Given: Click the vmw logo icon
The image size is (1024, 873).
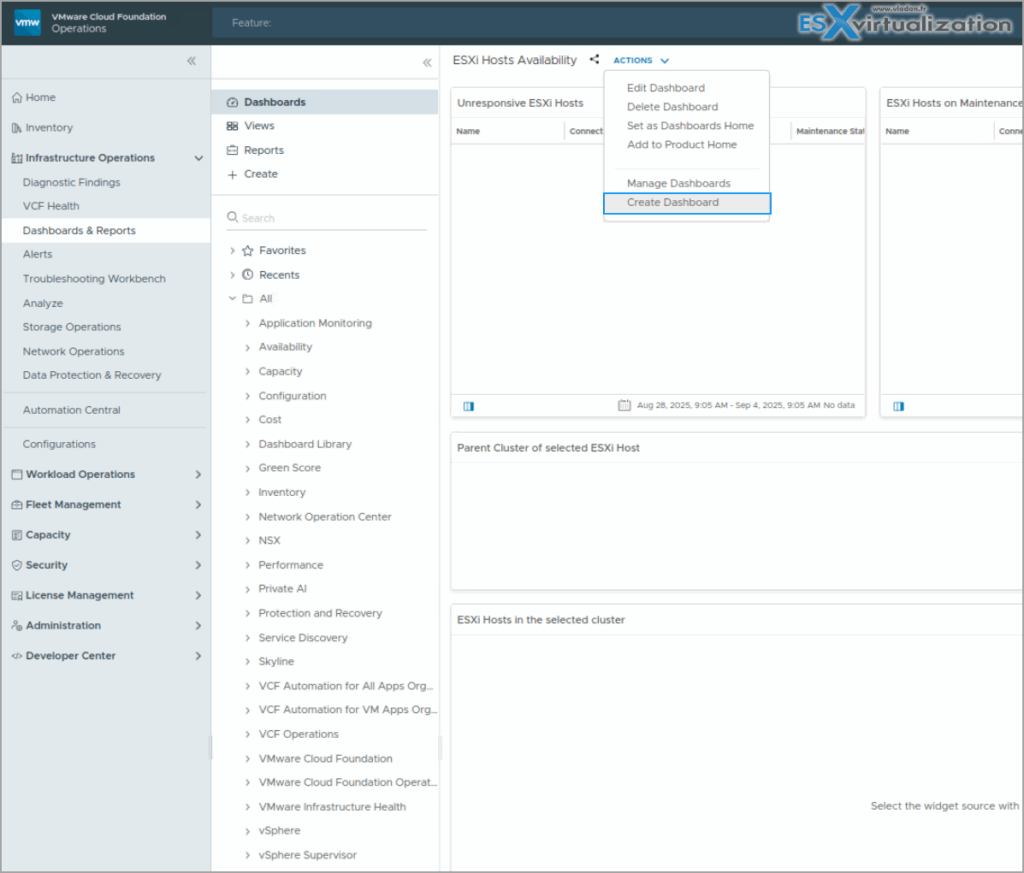Looking at the screenshot, I should pyautogui.click(x=27, y=23).
